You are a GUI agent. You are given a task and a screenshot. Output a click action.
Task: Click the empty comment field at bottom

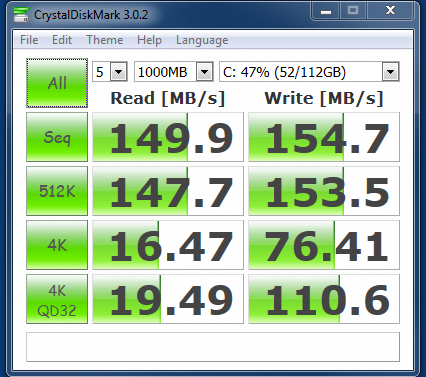(x=213, y=347)
